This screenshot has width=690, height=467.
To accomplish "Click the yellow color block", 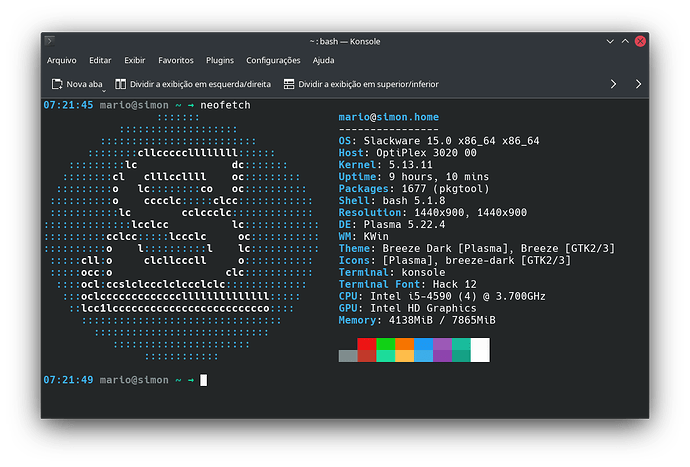I will coord(404,356).
